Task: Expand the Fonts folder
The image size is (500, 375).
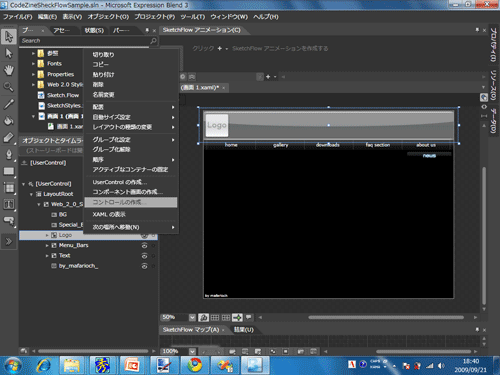Action: pyautogui.click(x=33, y=64)
